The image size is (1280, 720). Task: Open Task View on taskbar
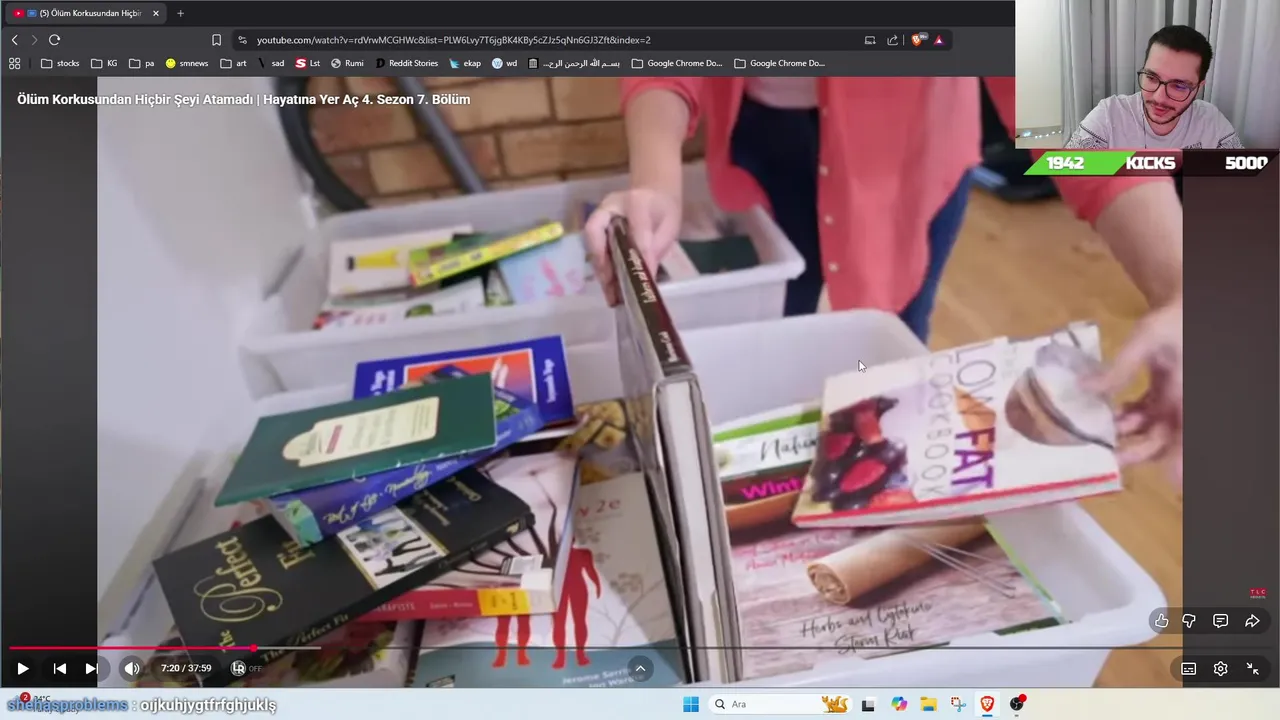point(868,704)
